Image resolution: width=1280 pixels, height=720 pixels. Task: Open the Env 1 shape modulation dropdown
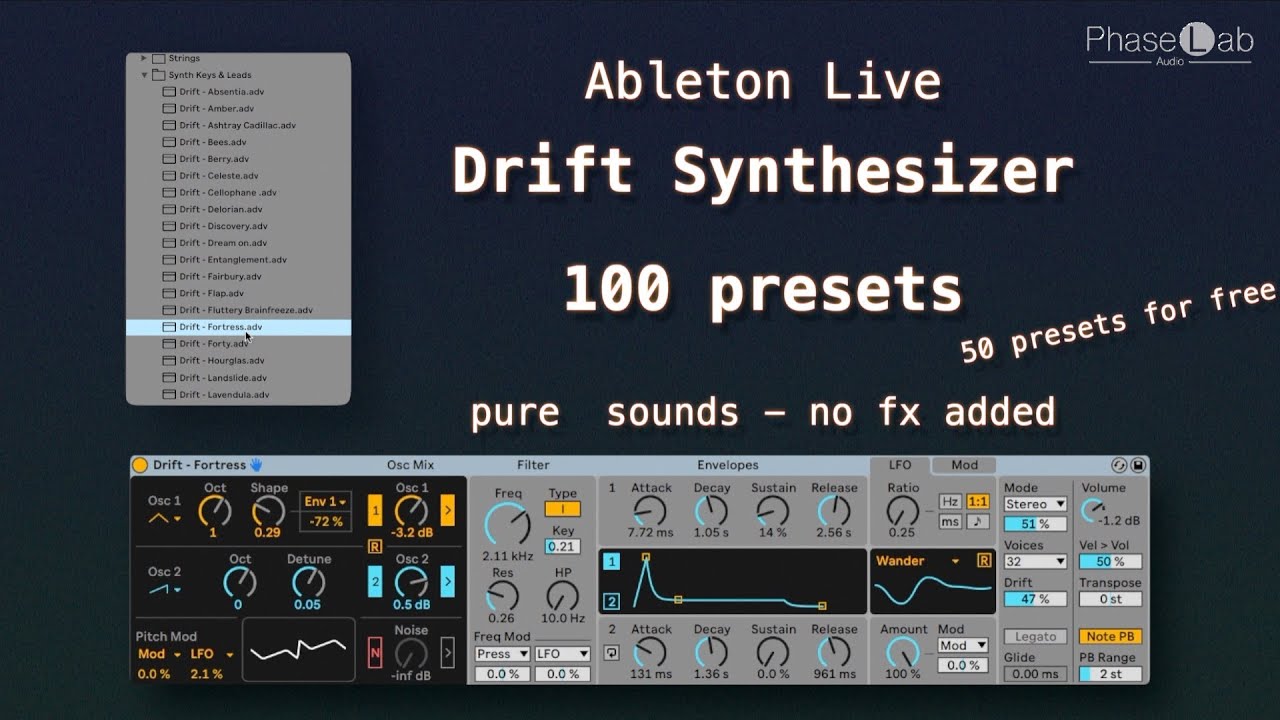(326, 502)
